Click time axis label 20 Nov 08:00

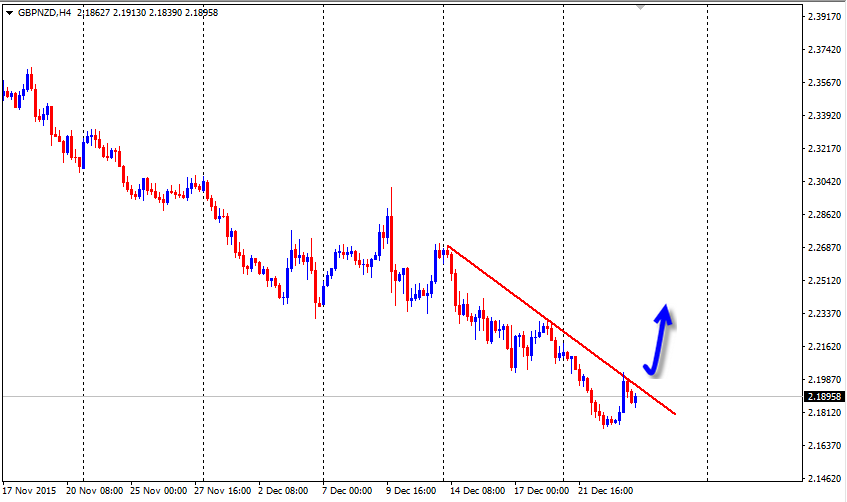95,491
